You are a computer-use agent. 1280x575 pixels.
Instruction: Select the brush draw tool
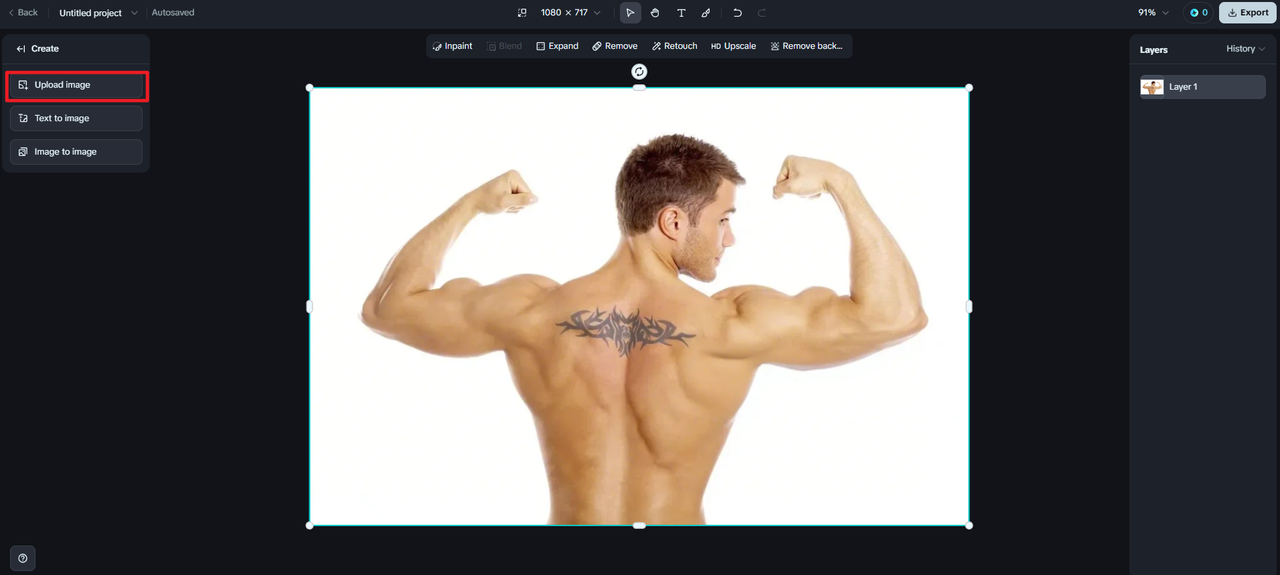click(706, 13)
